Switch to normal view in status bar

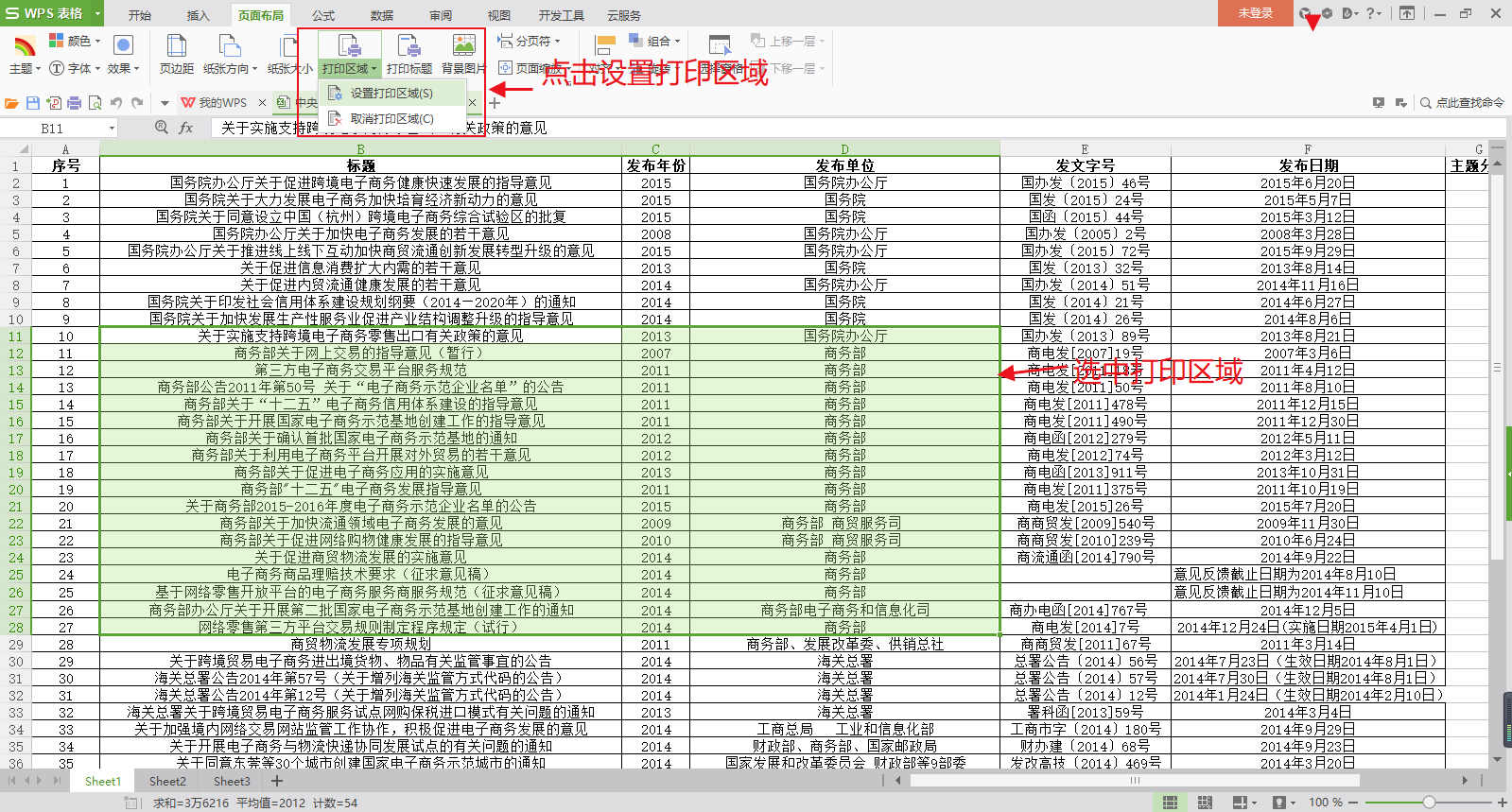coord(1170,803)
